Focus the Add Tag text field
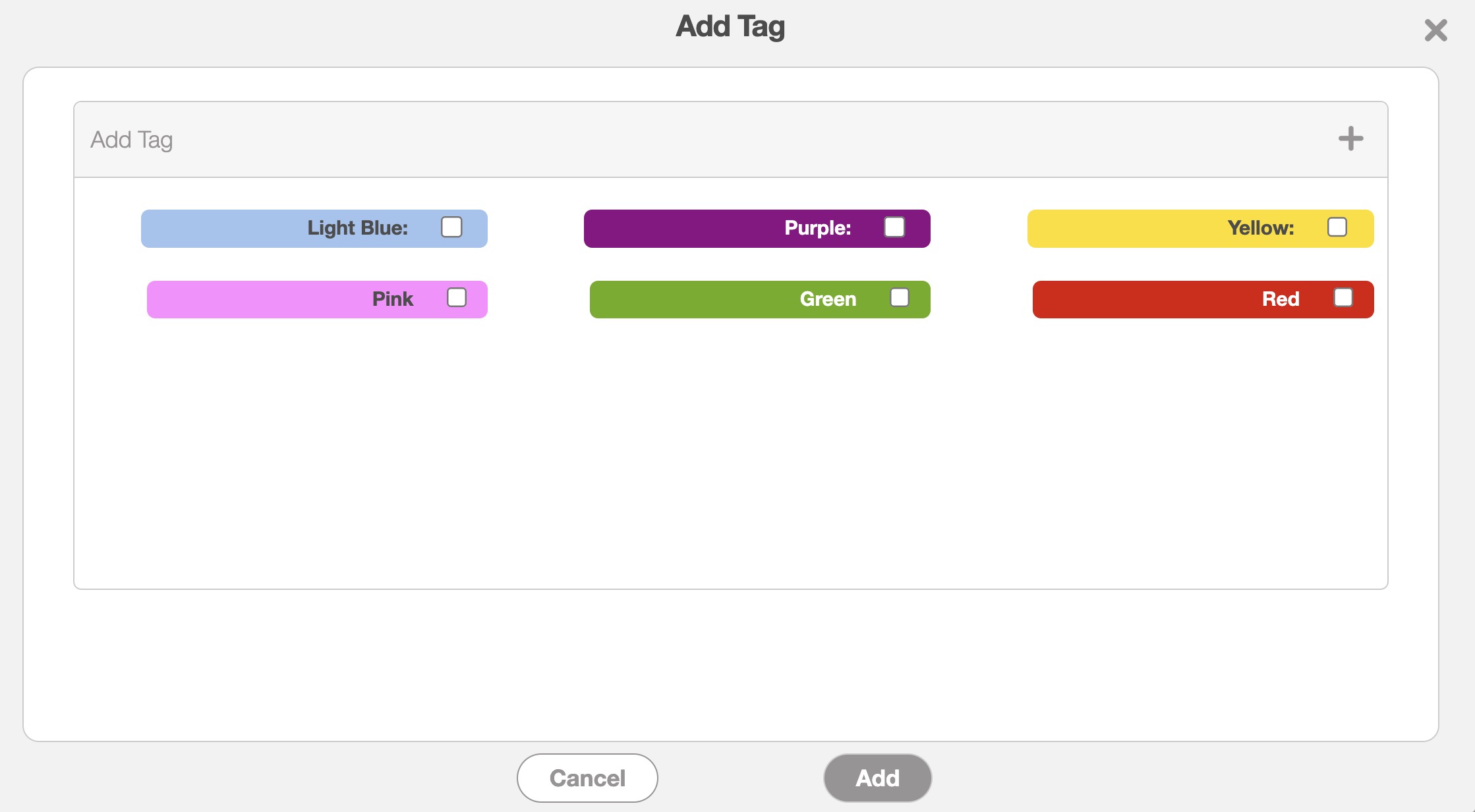 click(659, 140)
